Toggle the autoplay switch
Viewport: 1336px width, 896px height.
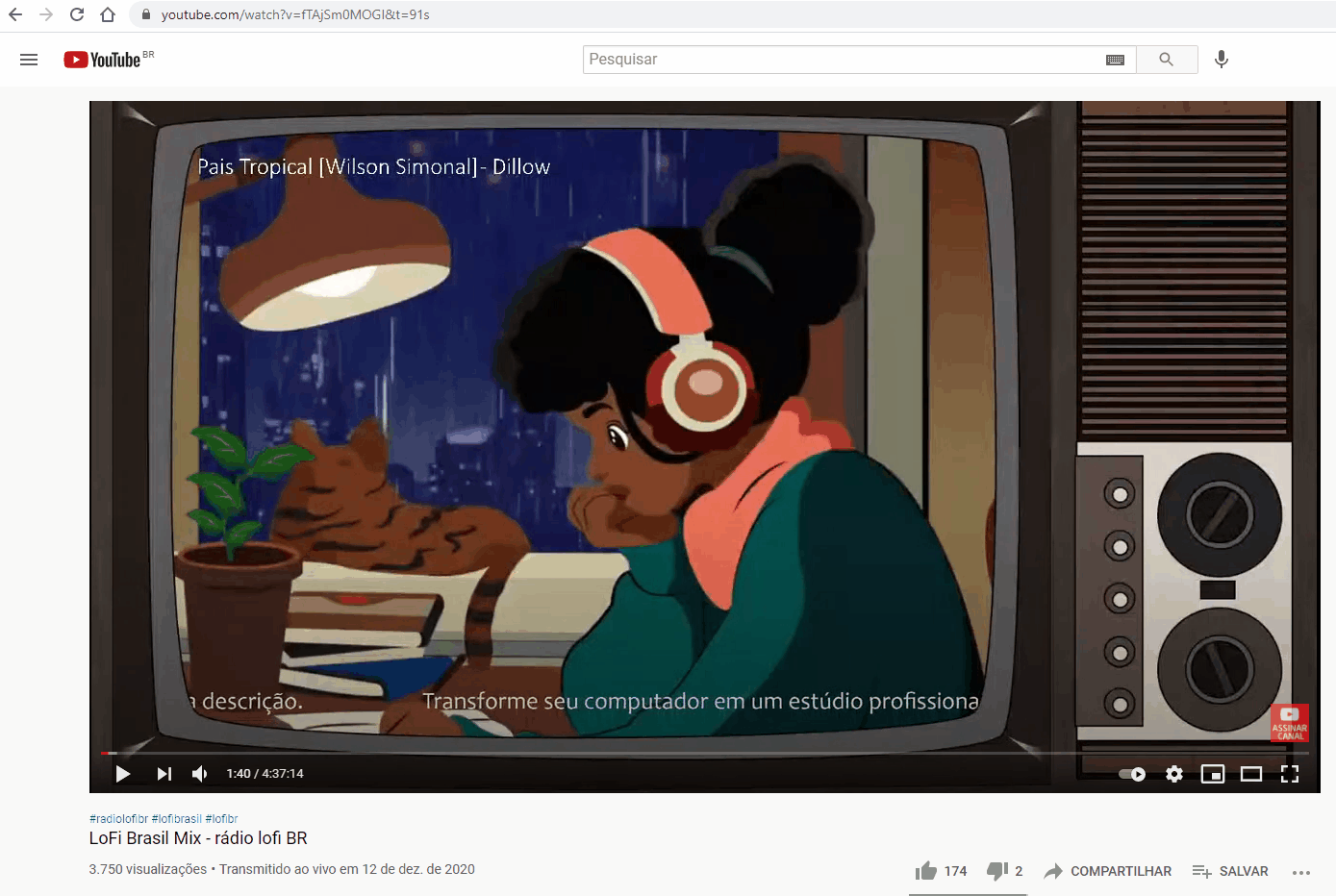[x=1132, y=774]
